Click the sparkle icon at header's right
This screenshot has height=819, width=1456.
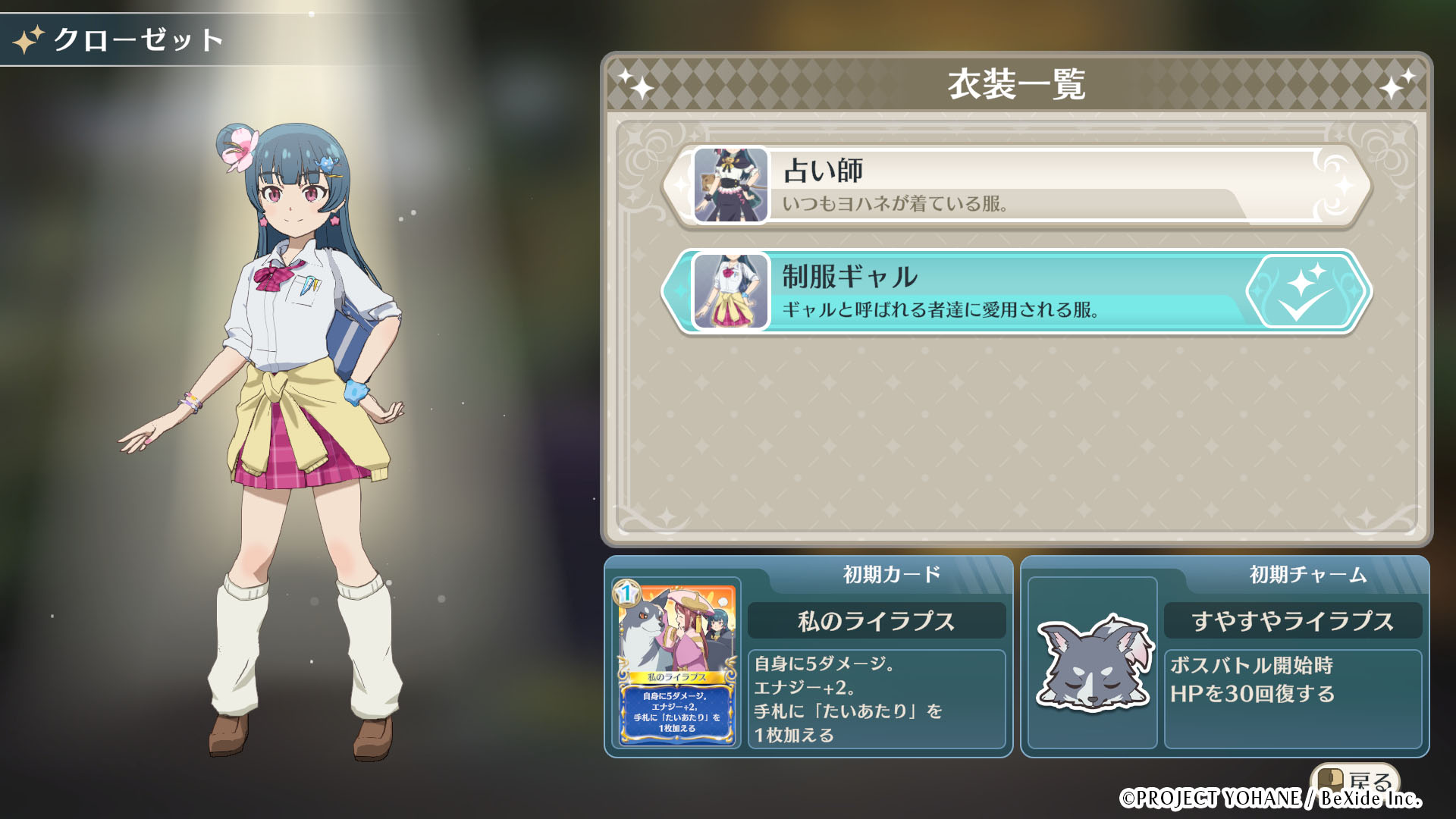[x=1397, y=83]
